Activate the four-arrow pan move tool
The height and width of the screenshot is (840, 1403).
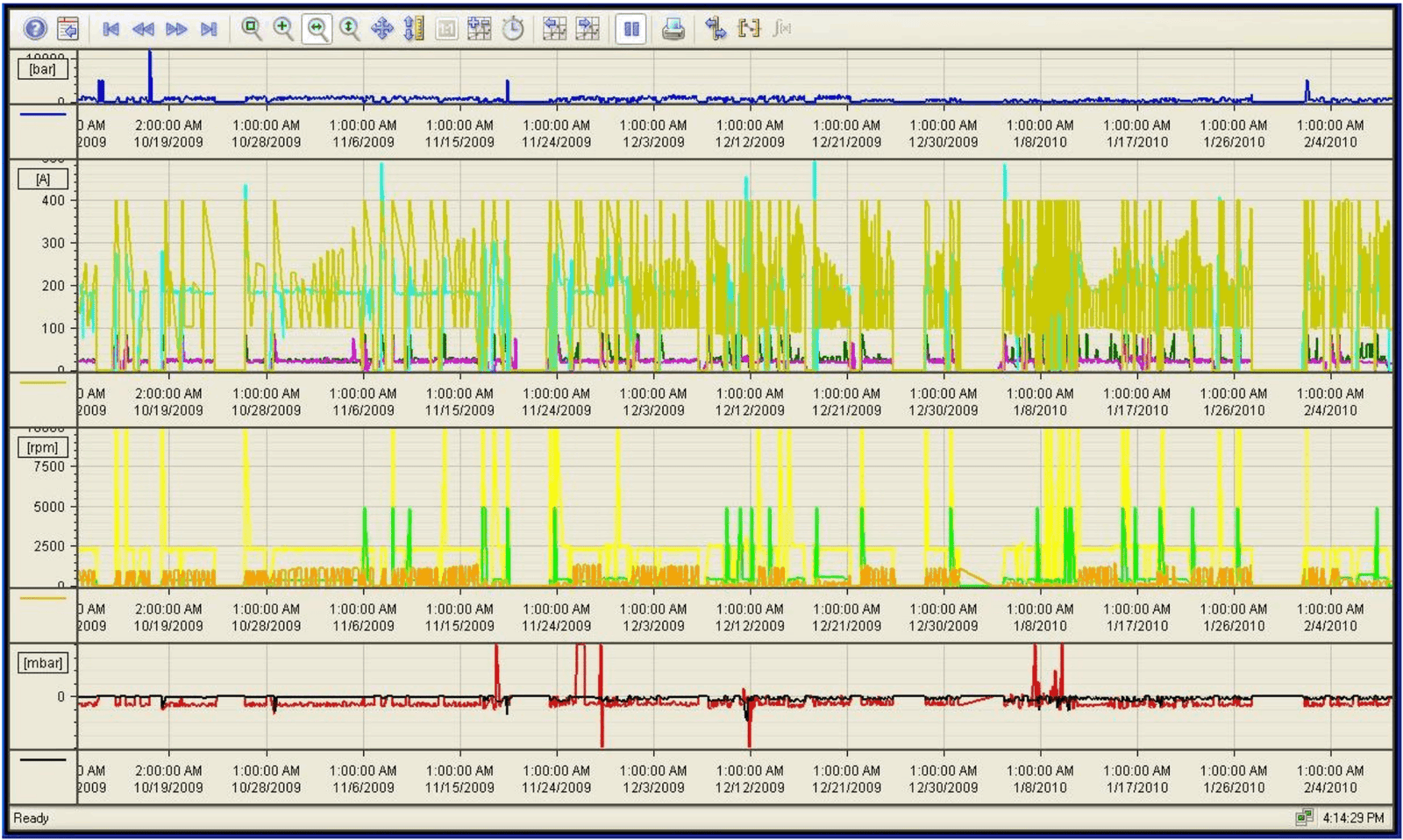click(x=382, y=29)
